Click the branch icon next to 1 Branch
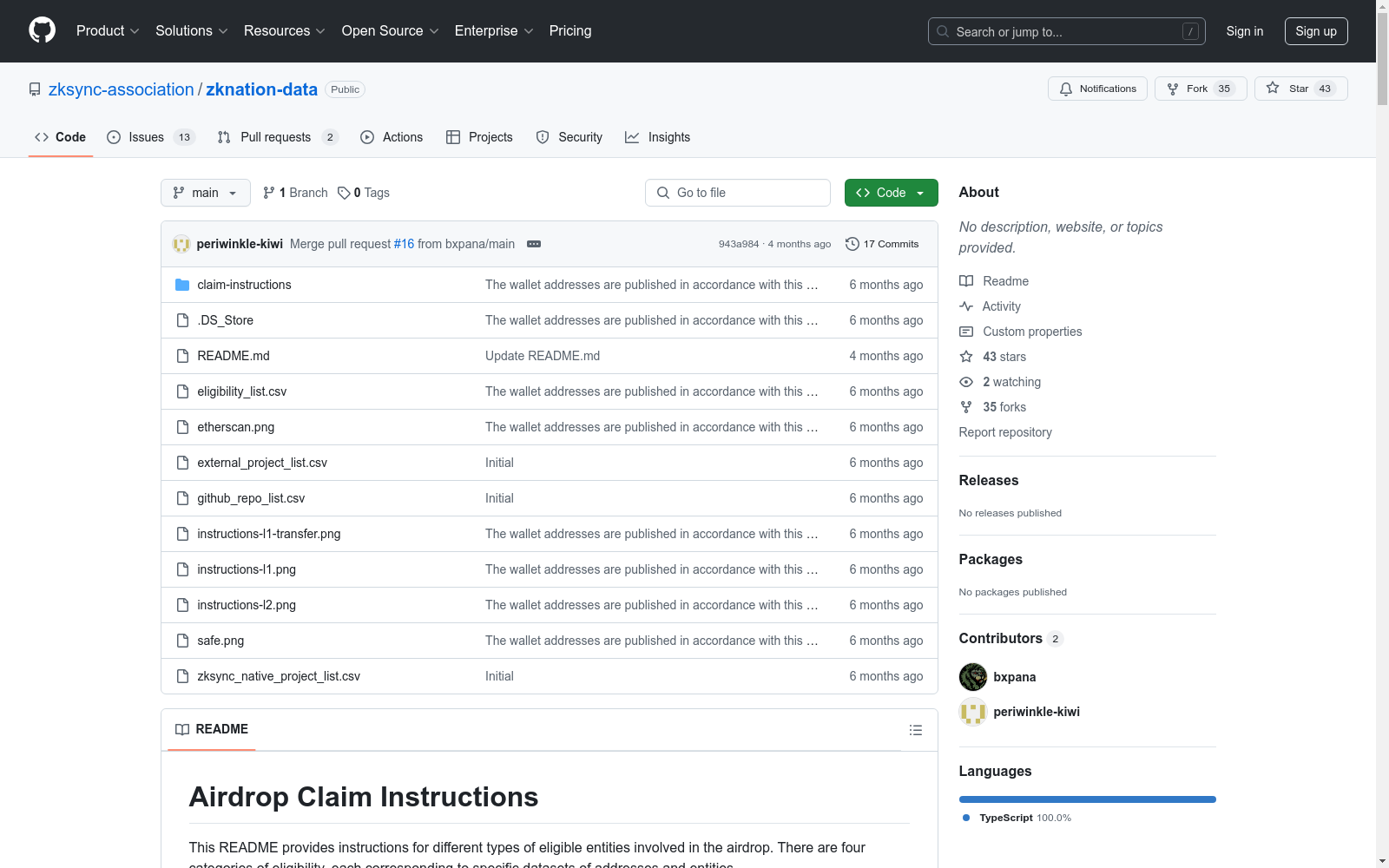Viewport: 1389px width, 868px height. click(269, 193)
